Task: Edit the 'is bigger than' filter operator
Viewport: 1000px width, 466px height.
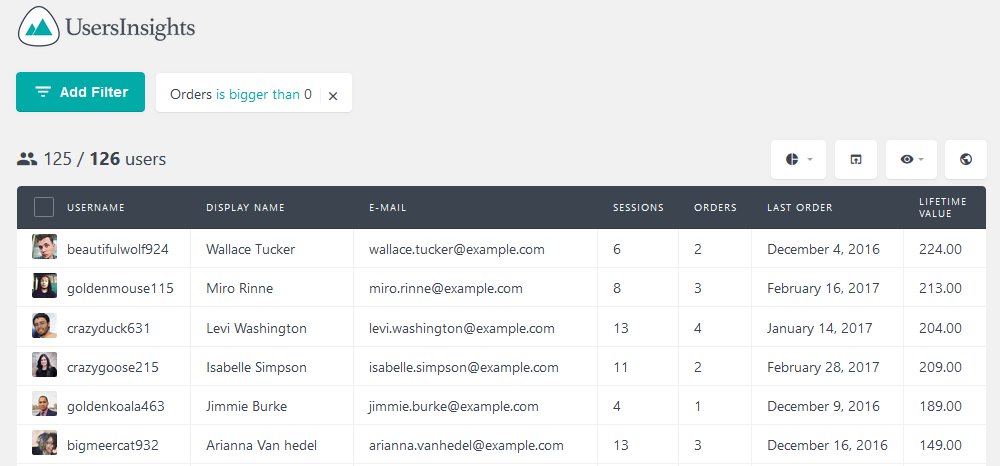Action: [x=258, y=94]
